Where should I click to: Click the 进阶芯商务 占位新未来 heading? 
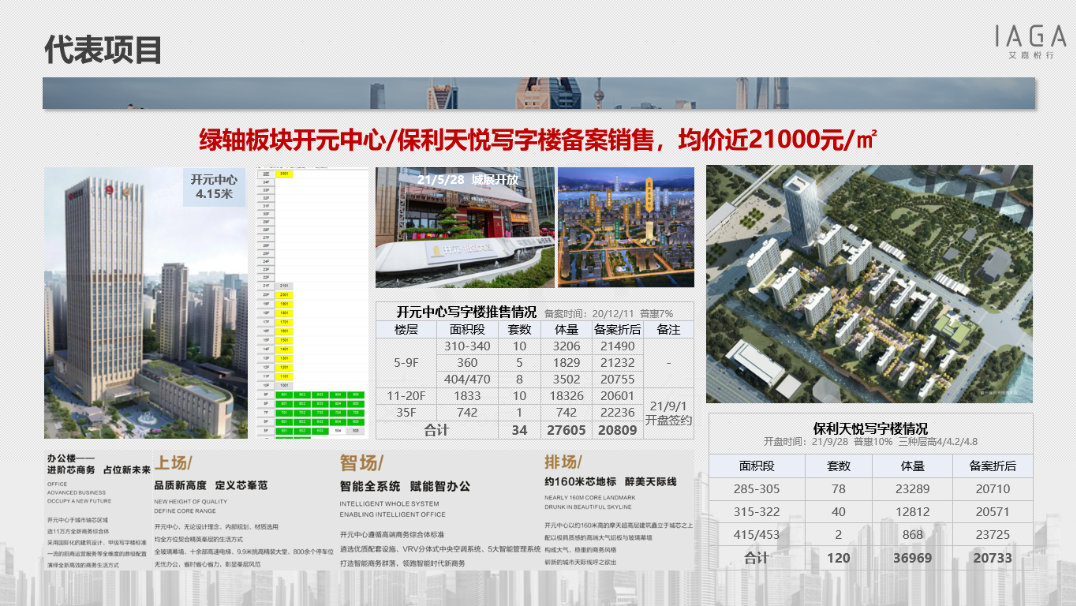pyautogui.click(x=98, y=470)
